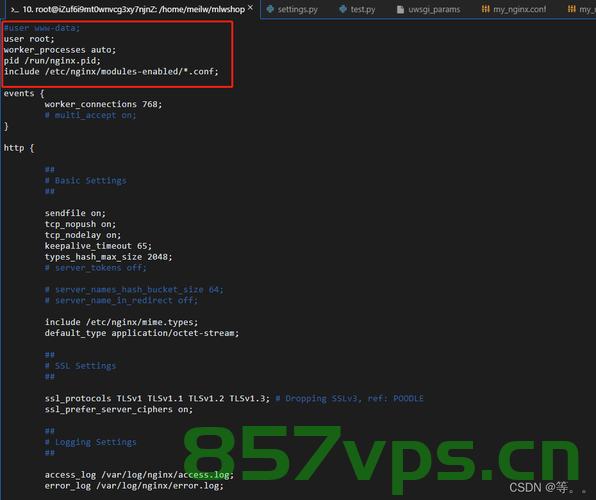Click the Python icon beside test.py
The height and width of the screenshot is (500, 596).
343,9
